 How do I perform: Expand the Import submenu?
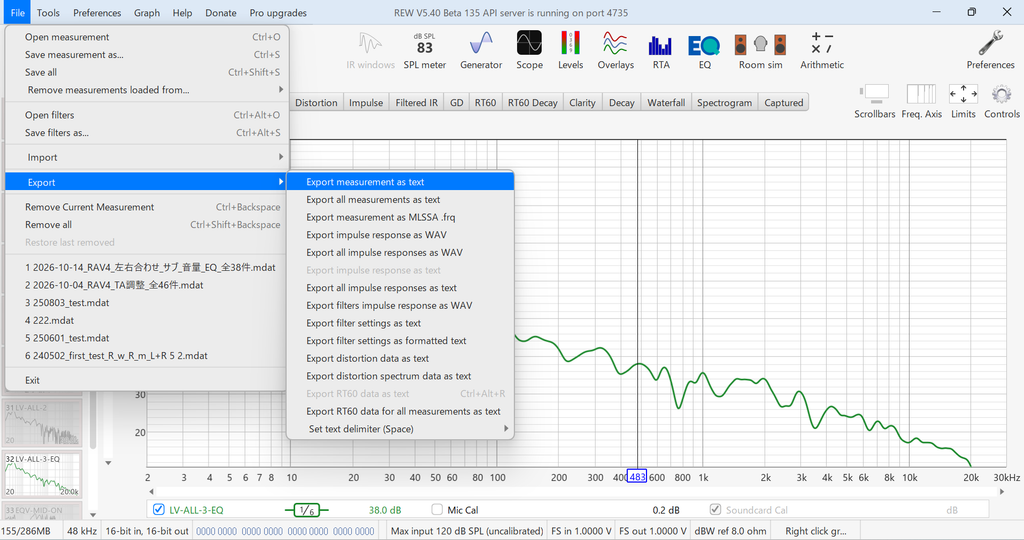(147, 157)
